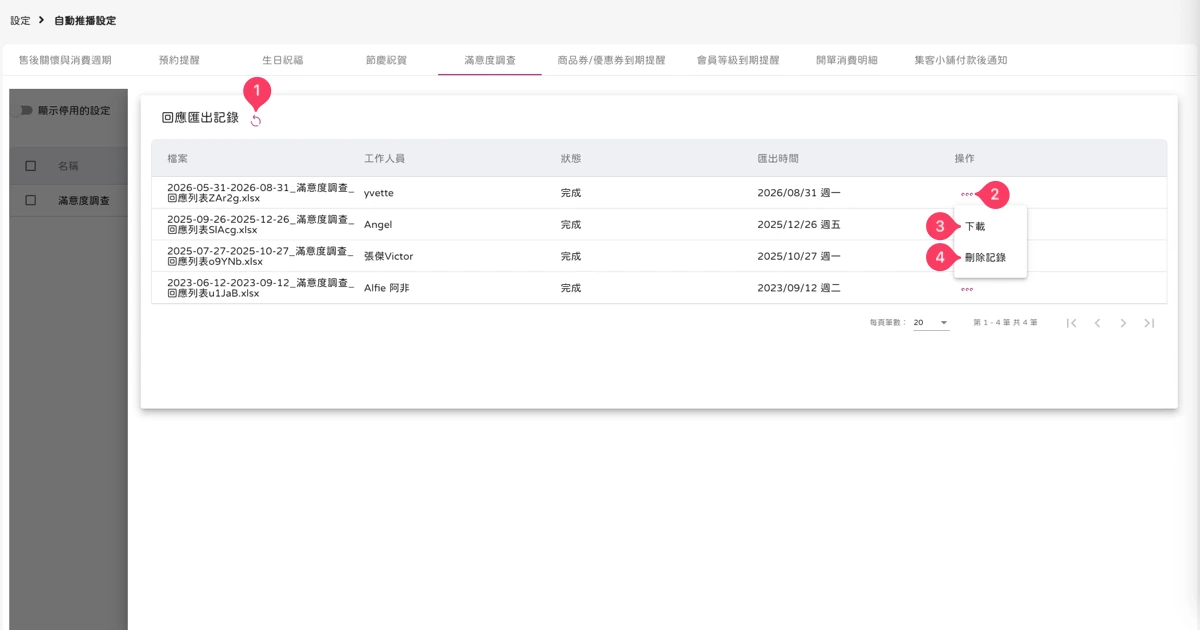Viewport: 1200px width, 630px height.
Task: Switch to the 生日祝福 tab
Action: (282, 60)
